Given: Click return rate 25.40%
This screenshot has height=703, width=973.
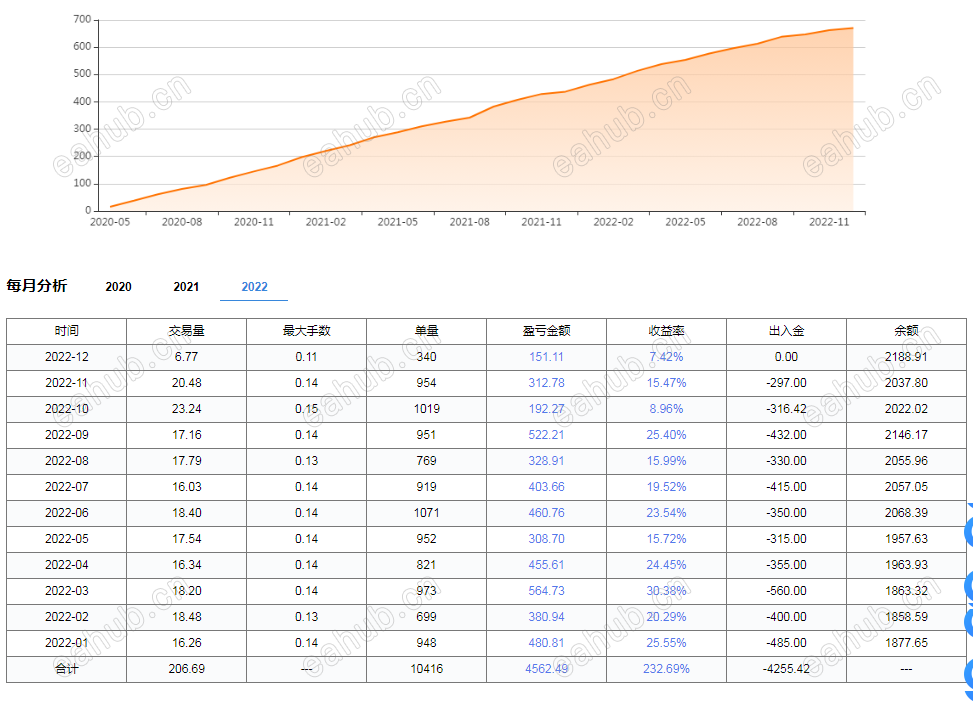Looking at the screenshot, I should (x=666, y=435).
